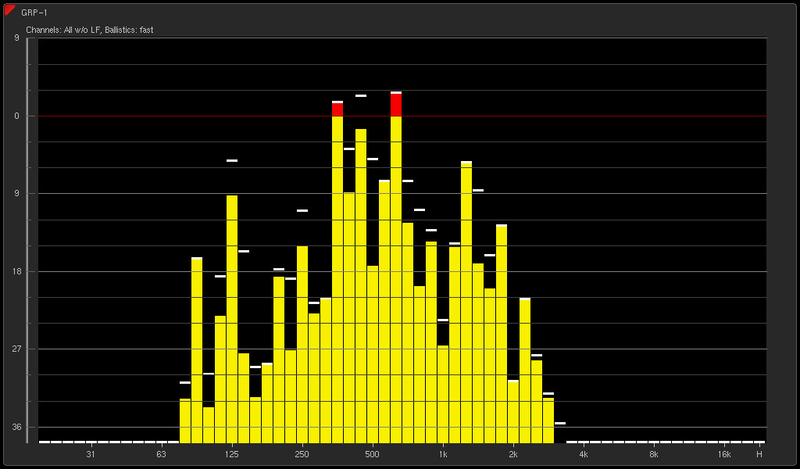Screen dimensions: 800x469
Task: Click the H label ending the frequency axis
Action: point(759,454)
